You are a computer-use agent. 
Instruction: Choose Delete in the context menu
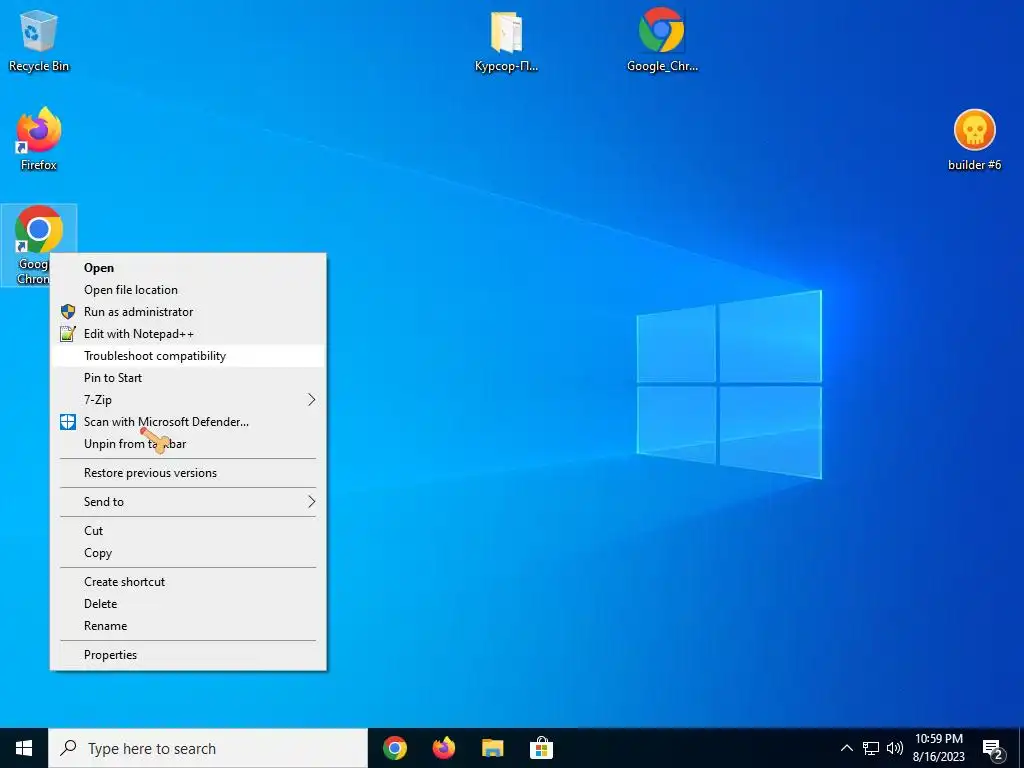click(188, 604)
